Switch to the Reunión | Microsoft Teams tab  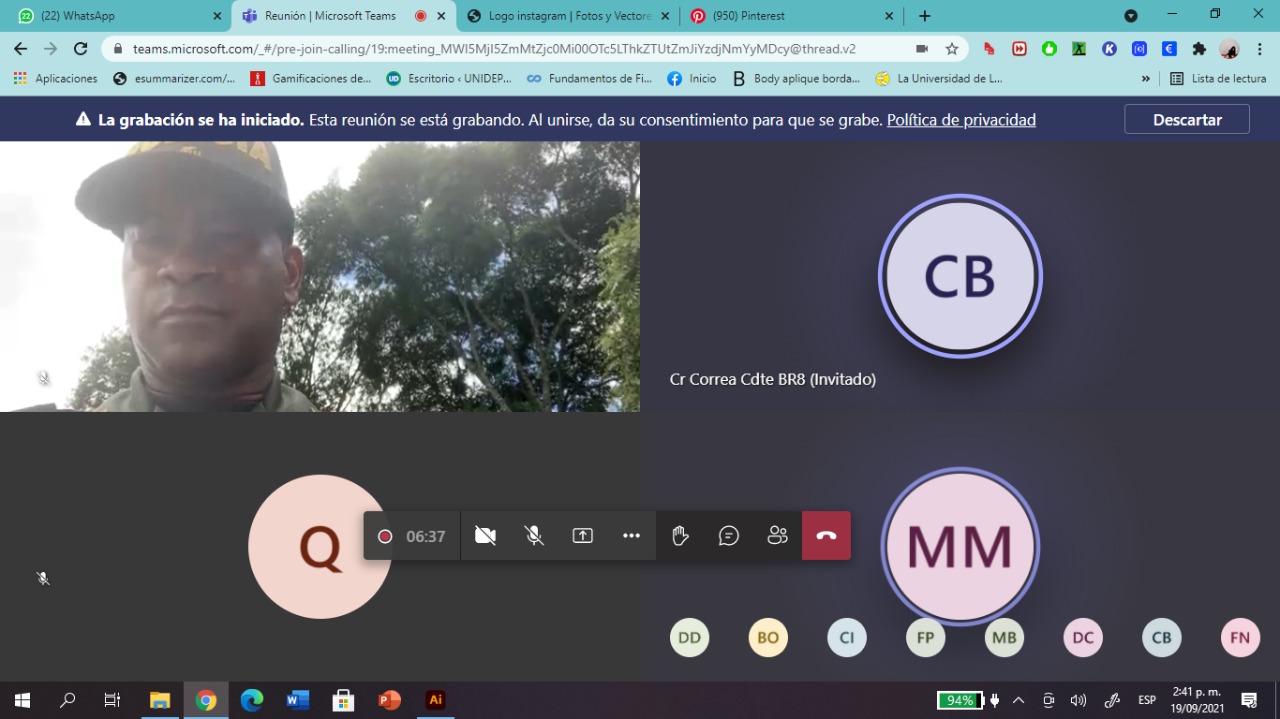343,16
